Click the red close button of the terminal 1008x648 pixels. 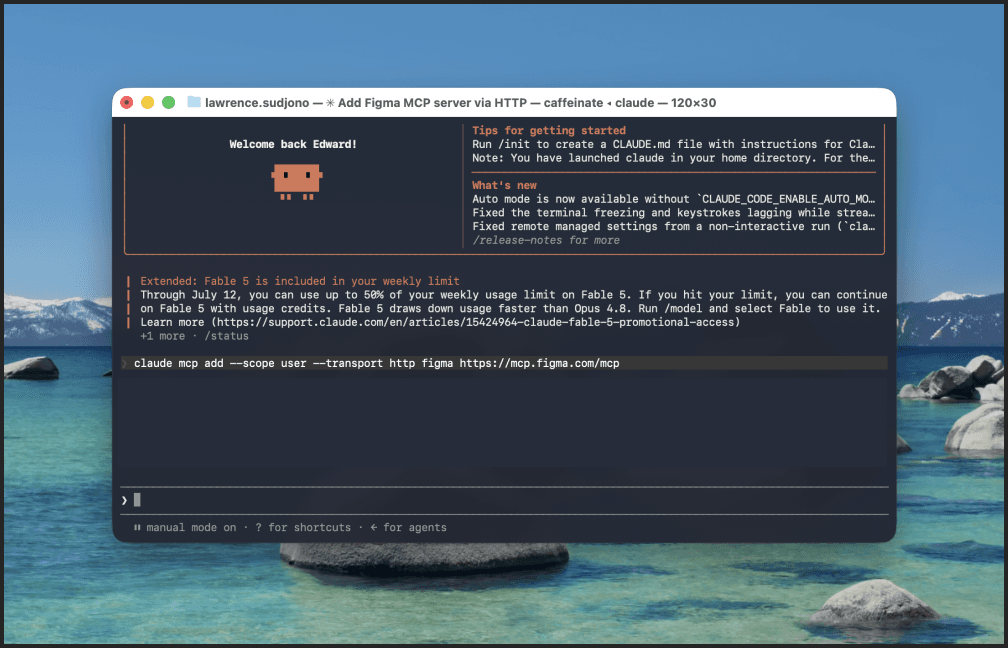coord(127,102)
